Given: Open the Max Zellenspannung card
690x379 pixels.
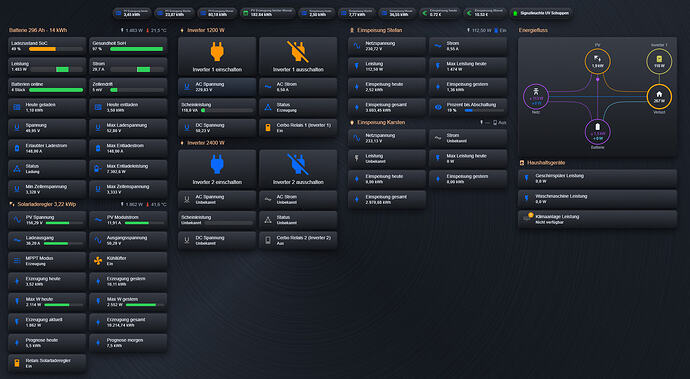Looking at the screenshot, I should click(x=128, y=189).
